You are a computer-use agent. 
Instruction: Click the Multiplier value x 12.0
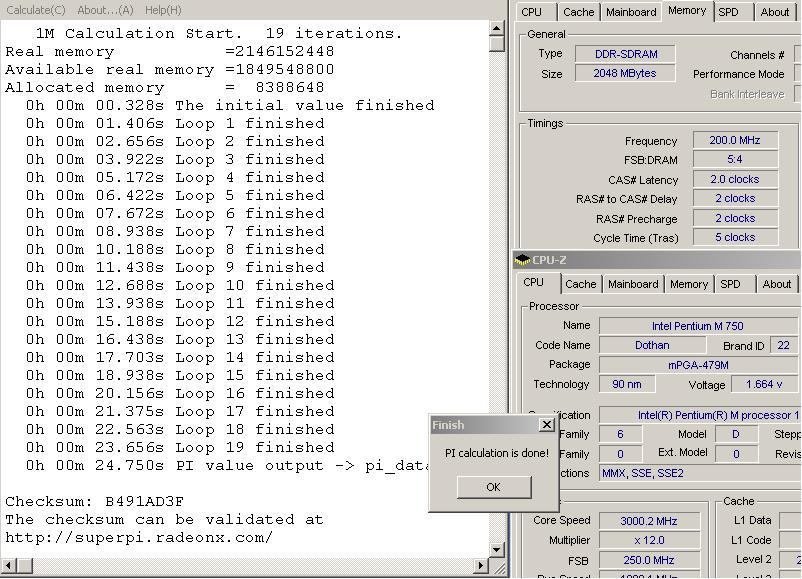click(649, 540)
